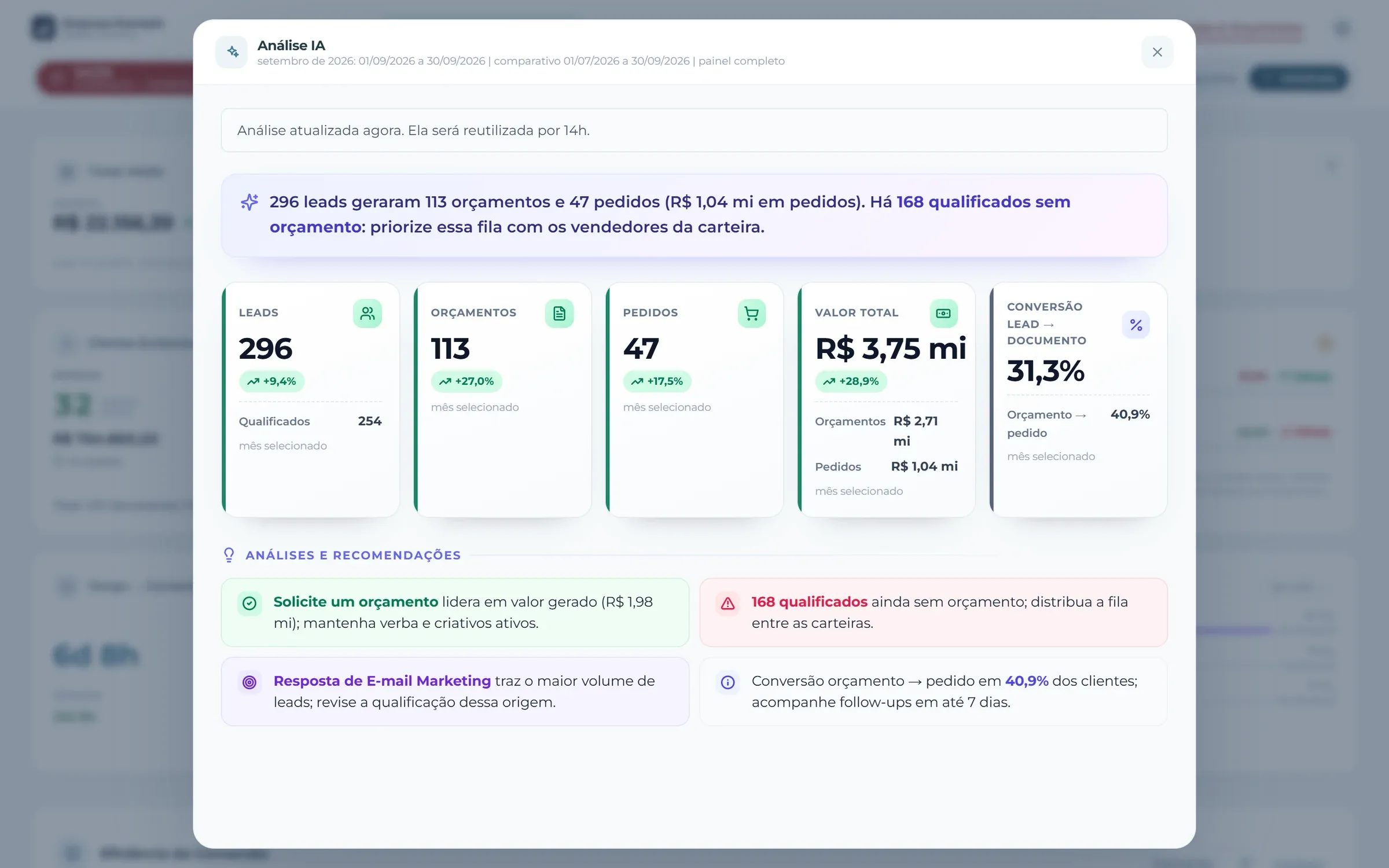
Task: Click the Análises e Recomendações heading
Action: tap(353, 556)
